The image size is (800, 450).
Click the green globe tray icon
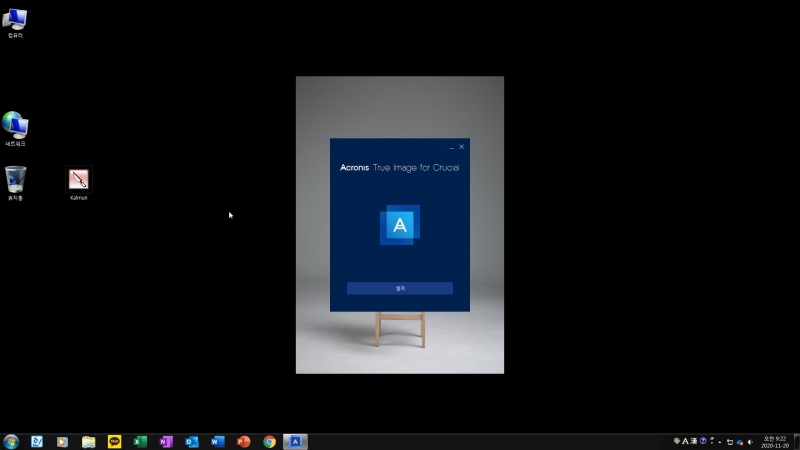coord(677,441)
